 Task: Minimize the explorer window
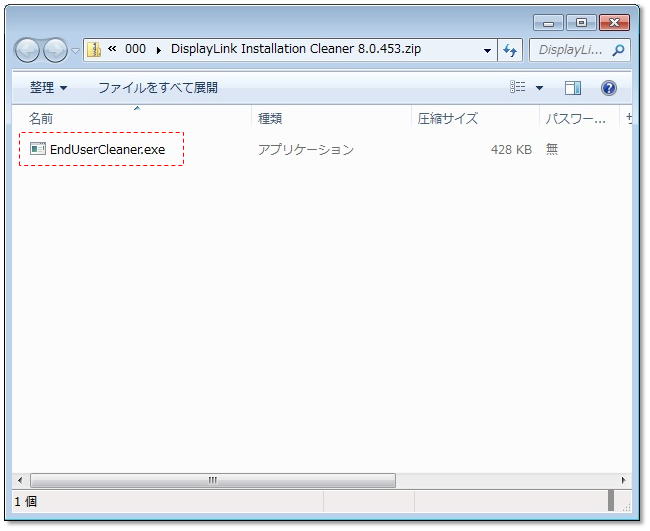(x=548, y=23)
